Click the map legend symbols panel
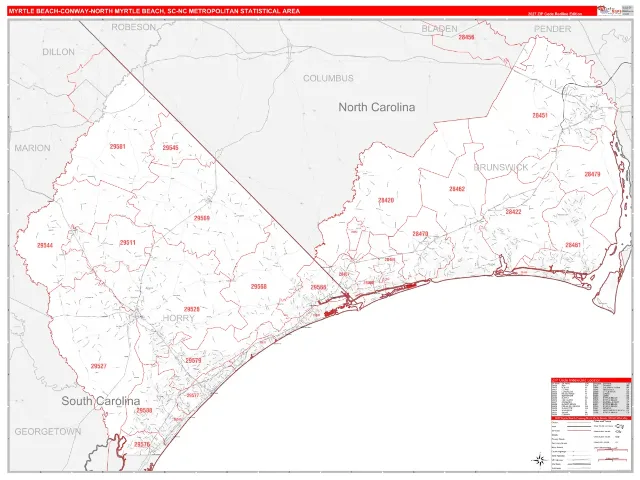This screenshot has height=480, width=640. coord(591,446)
